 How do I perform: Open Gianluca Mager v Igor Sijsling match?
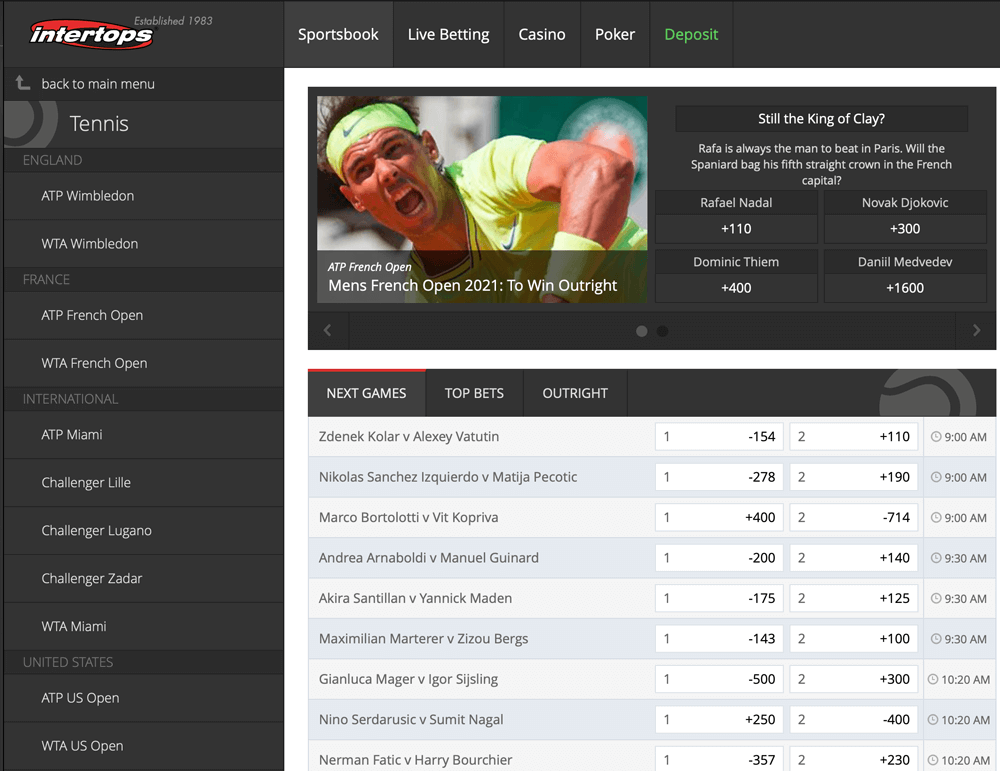408,679
